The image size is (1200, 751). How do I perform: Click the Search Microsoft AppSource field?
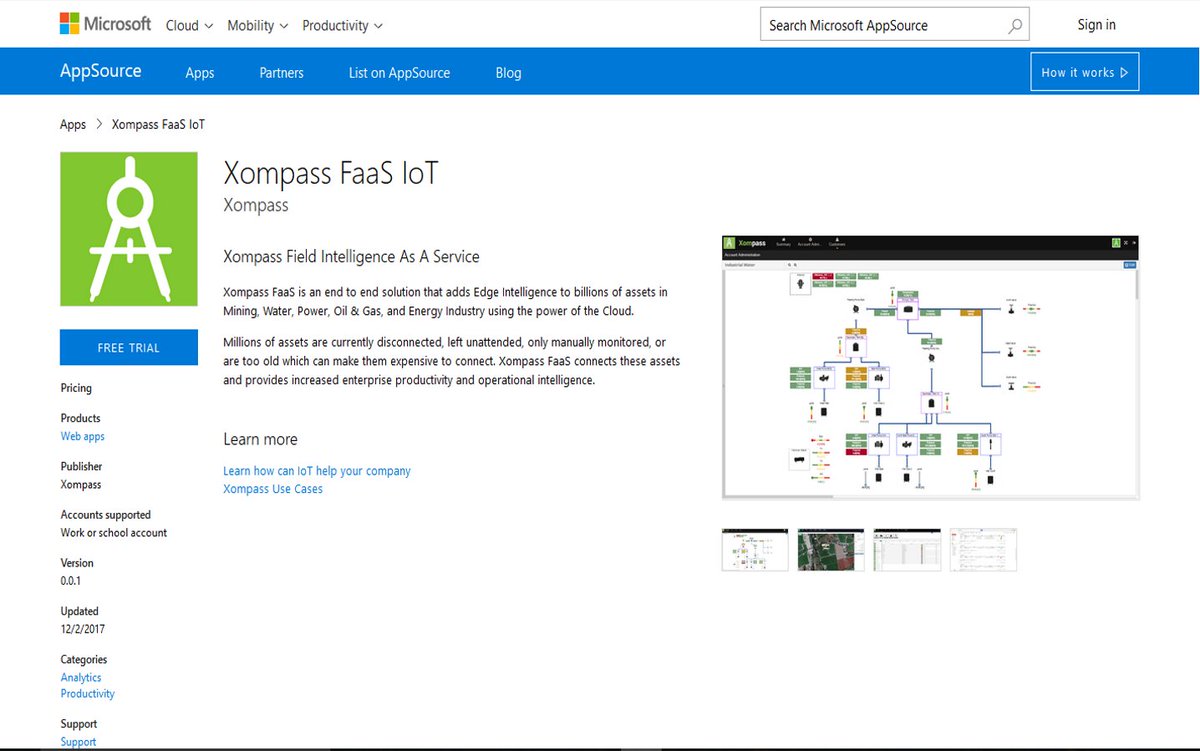894,25
